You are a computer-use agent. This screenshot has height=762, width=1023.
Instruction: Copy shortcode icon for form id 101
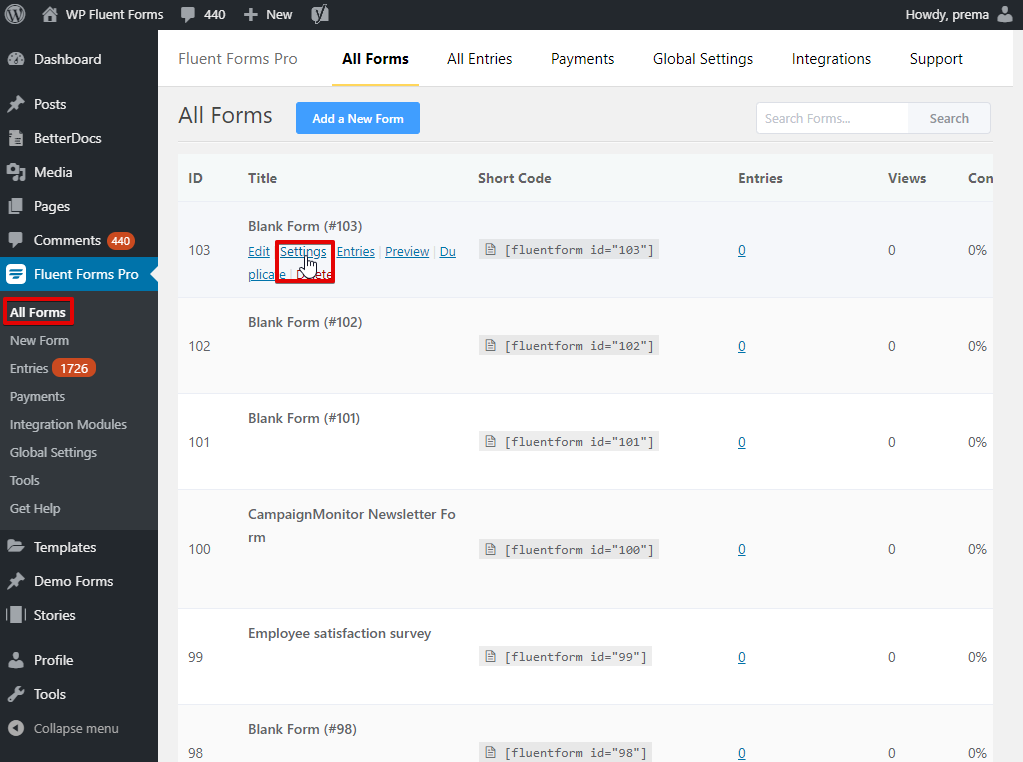pos(491,442)
